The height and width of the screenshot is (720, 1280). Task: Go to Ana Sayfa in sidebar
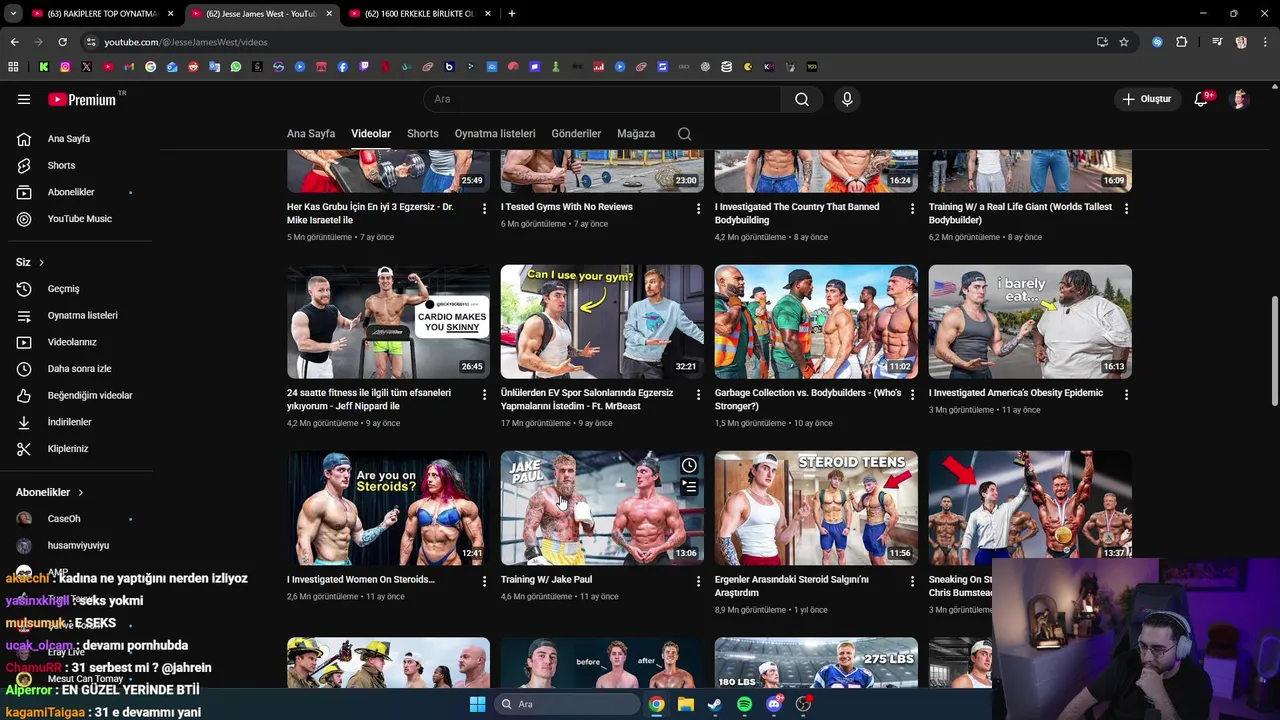[80, 139]
